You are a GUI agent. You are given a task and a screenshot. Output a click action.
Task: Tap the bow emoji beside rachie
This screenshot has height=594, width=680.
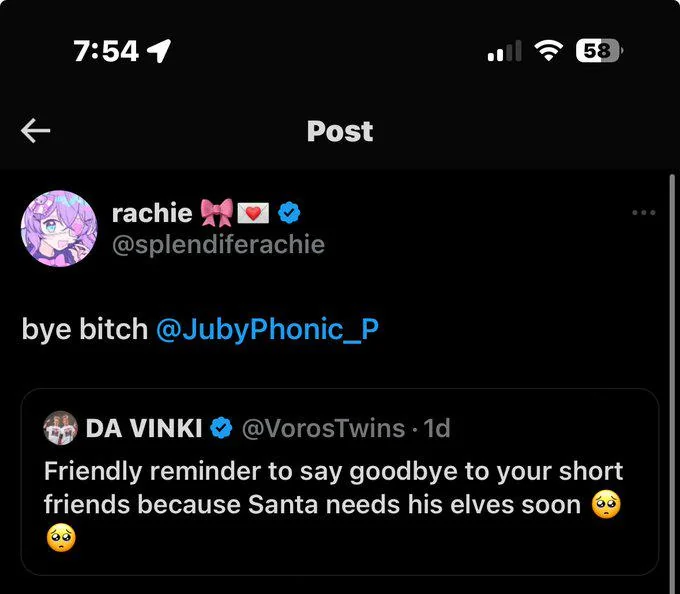pyautogui.click(x=216, y=213)
